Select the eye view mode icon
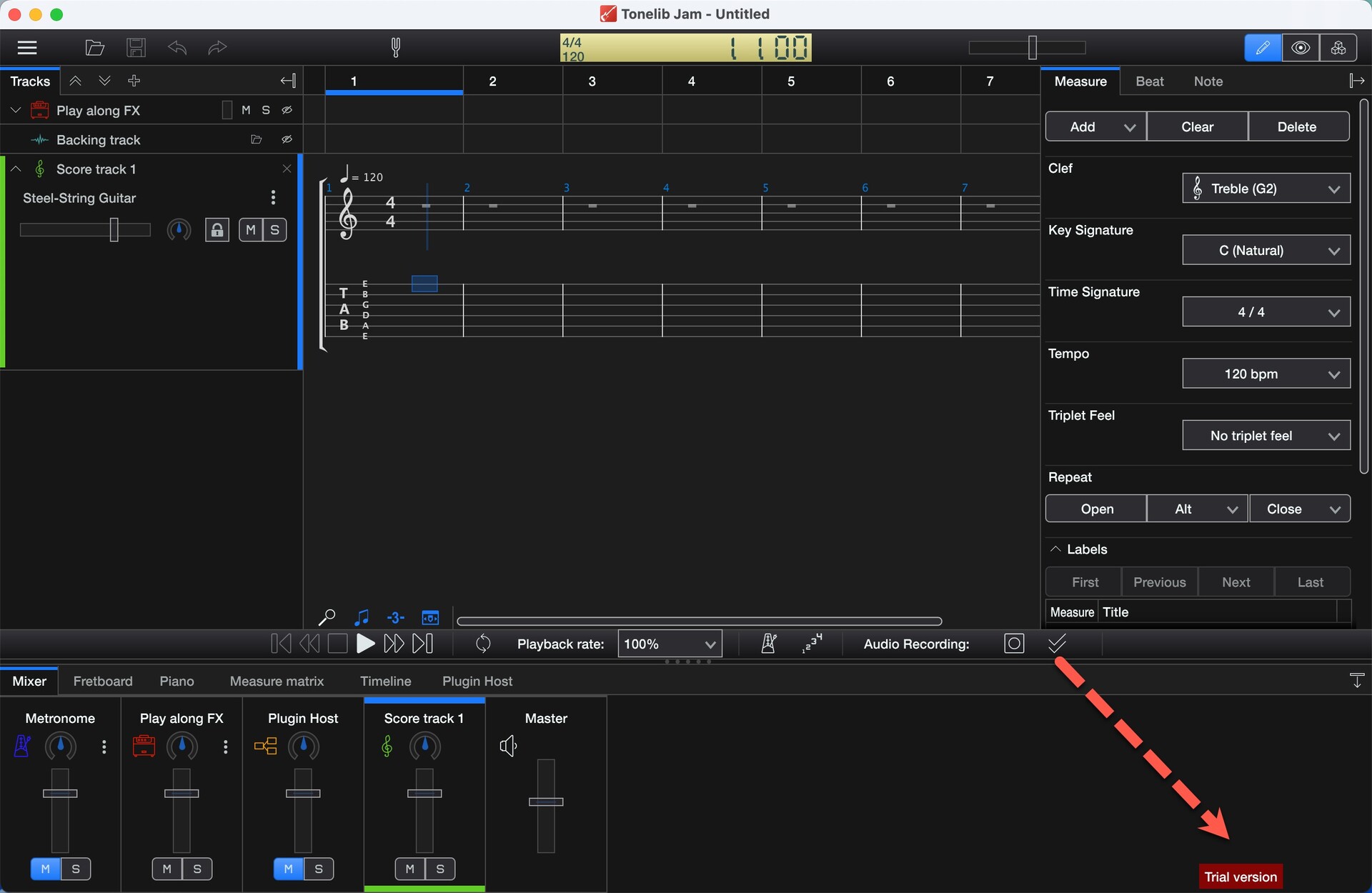 [x=1301, y=48]
